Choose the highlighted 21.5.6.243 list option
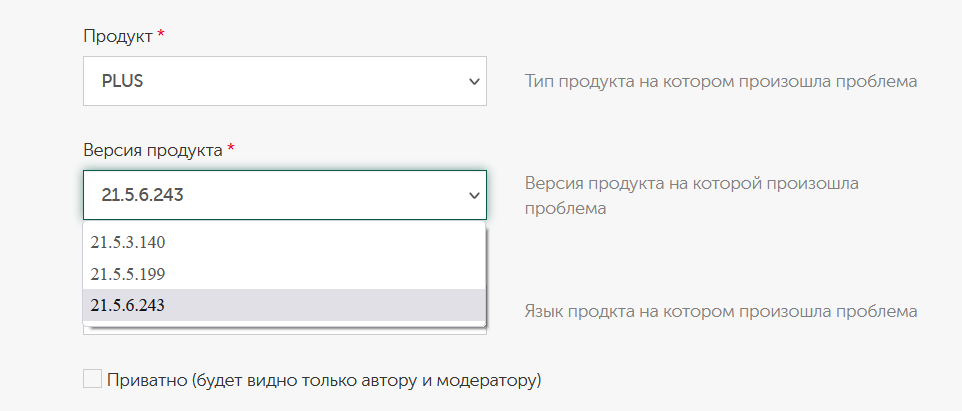962x411 pixels. tap(284, 305)
